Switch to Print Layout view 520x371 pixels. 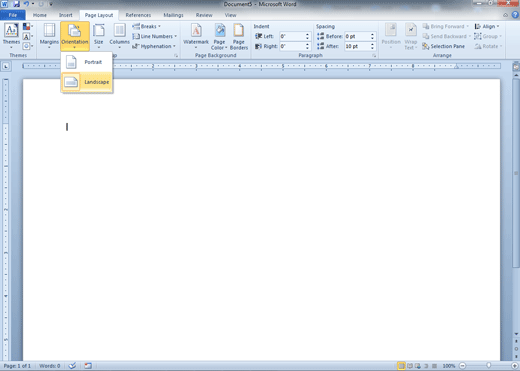pos(401,366)
